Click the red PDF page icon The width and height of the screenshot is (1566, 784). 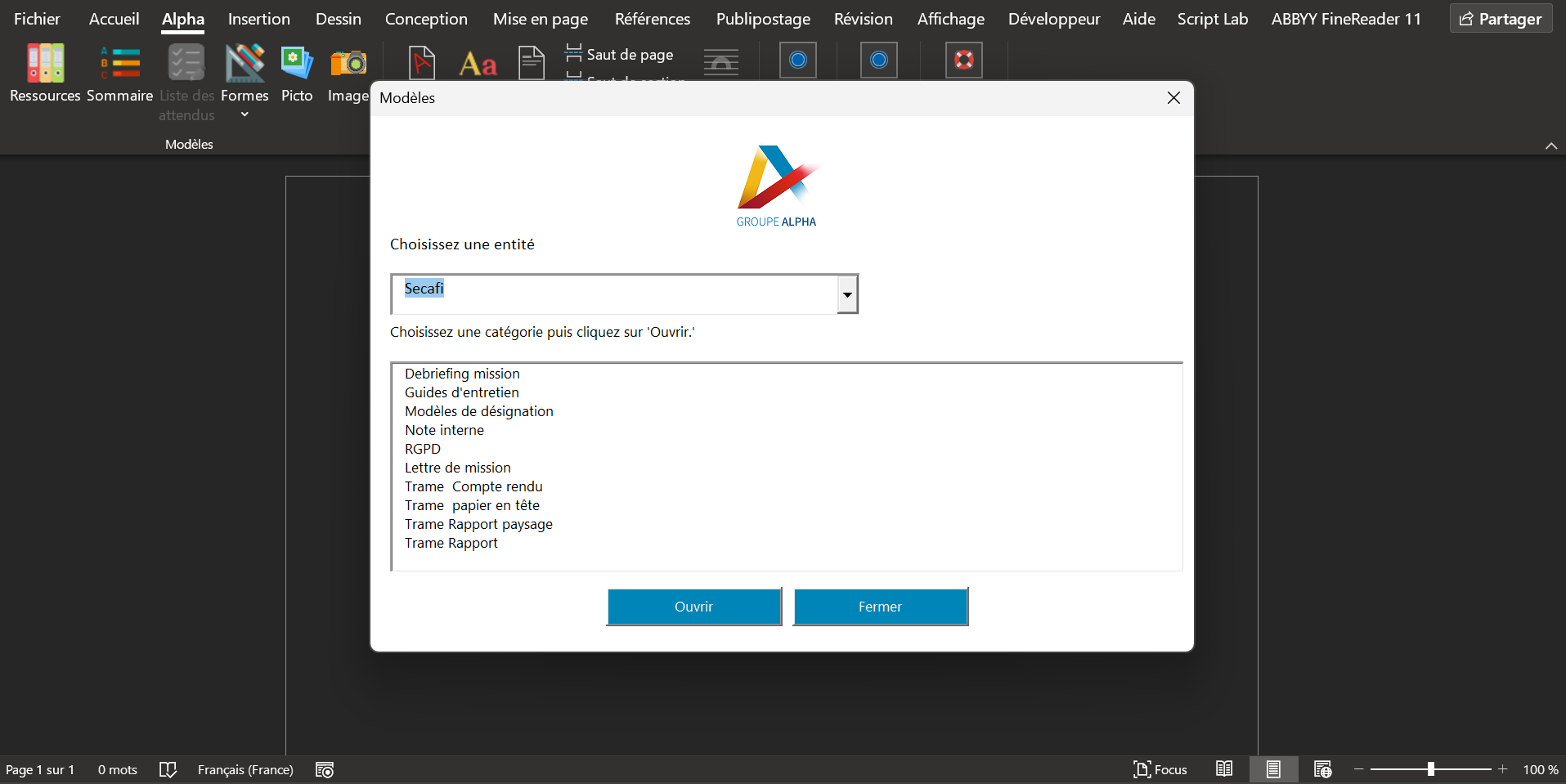422,62
